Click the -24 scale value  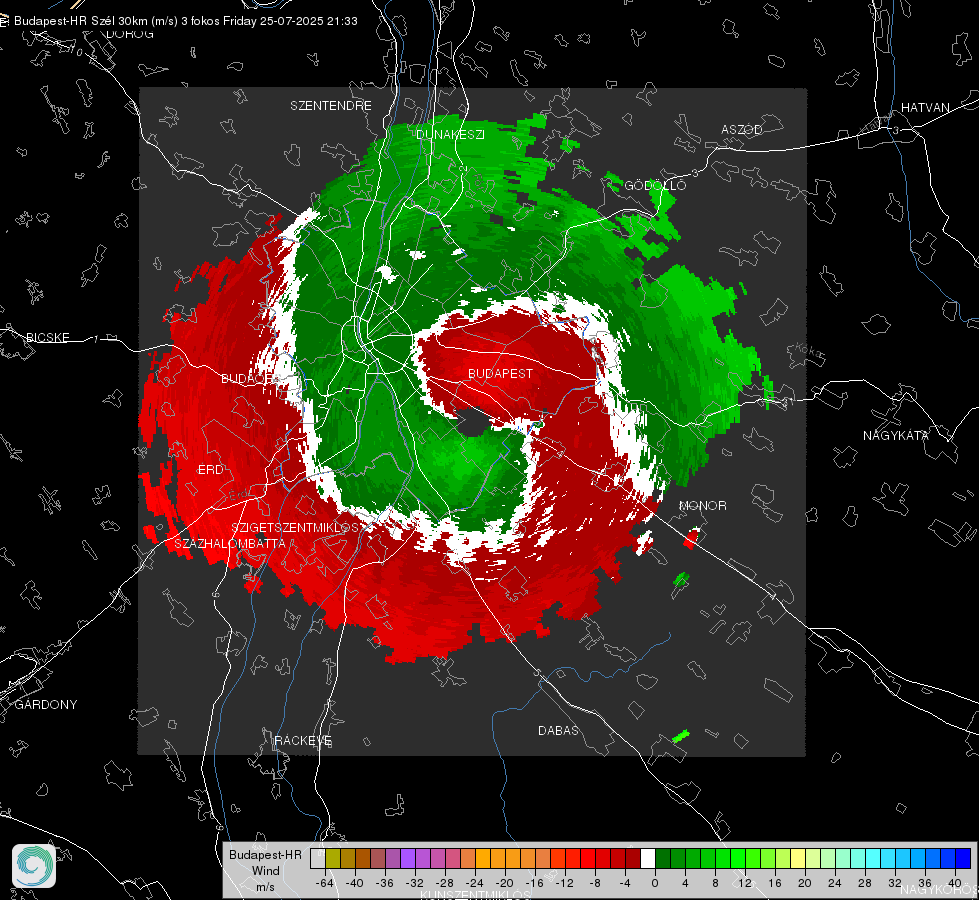475,883
